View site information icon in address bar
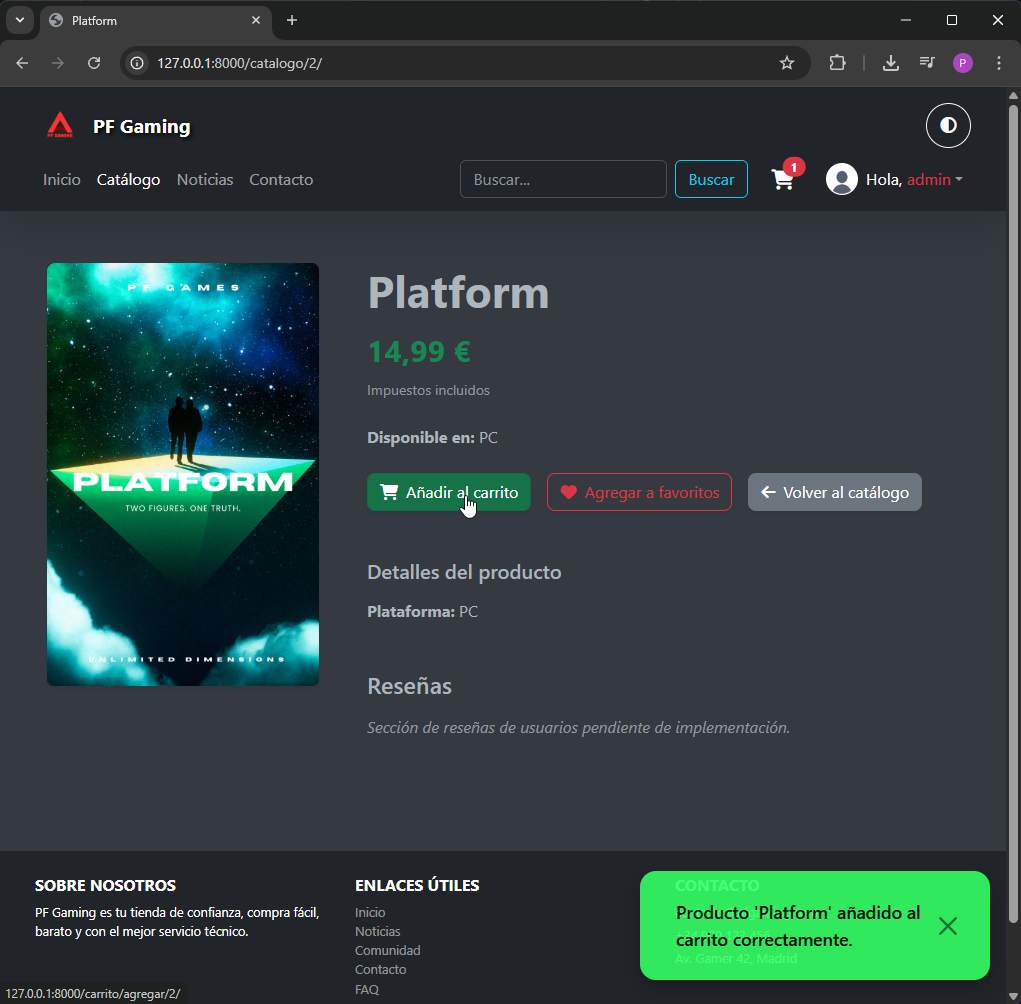The image size is (1021, 1004). [137, 63]
